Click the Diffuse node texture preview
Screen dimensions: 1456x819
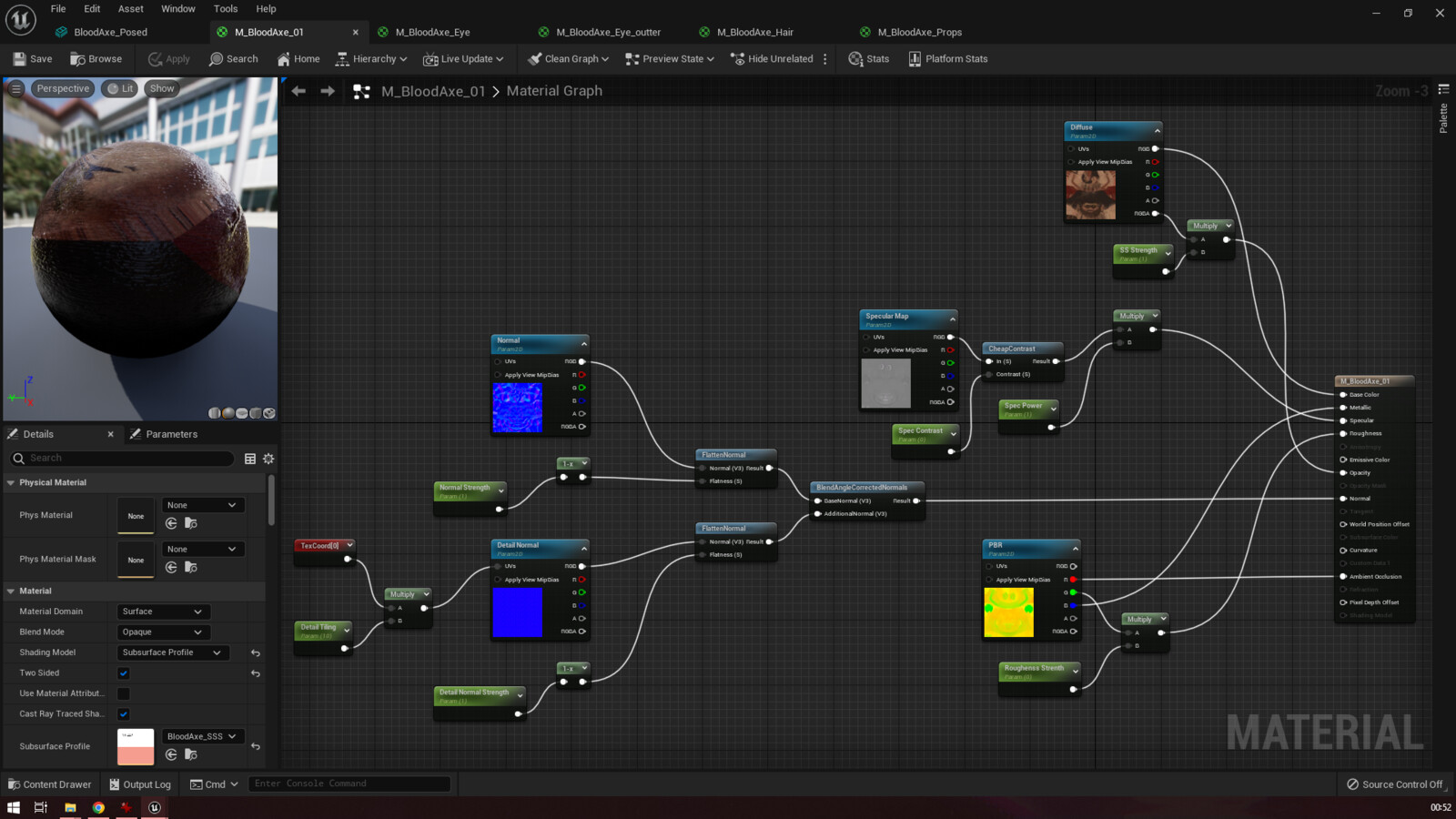1090,195
